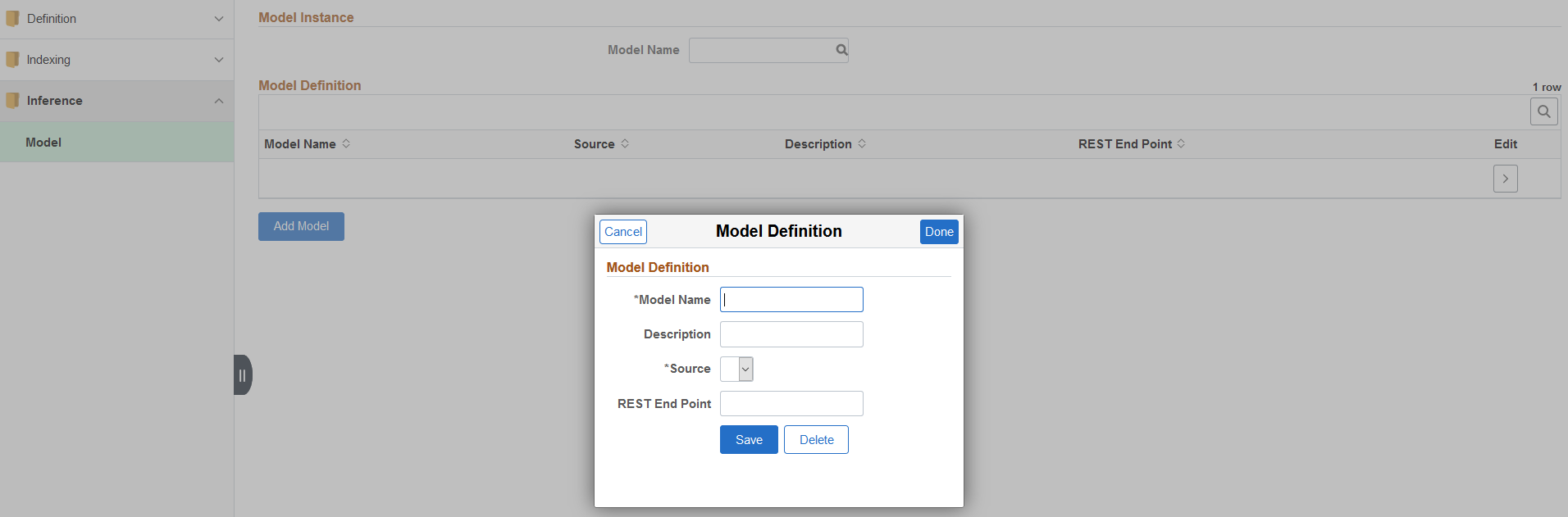Click the 'Model Instance' section heading
This screenshot has width=1568, height=517.
coord(306,17)
